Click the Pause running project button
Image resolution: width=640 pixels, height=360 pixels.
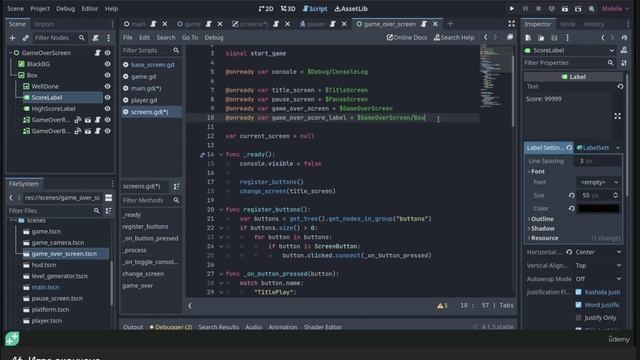(x=525, y=9)
